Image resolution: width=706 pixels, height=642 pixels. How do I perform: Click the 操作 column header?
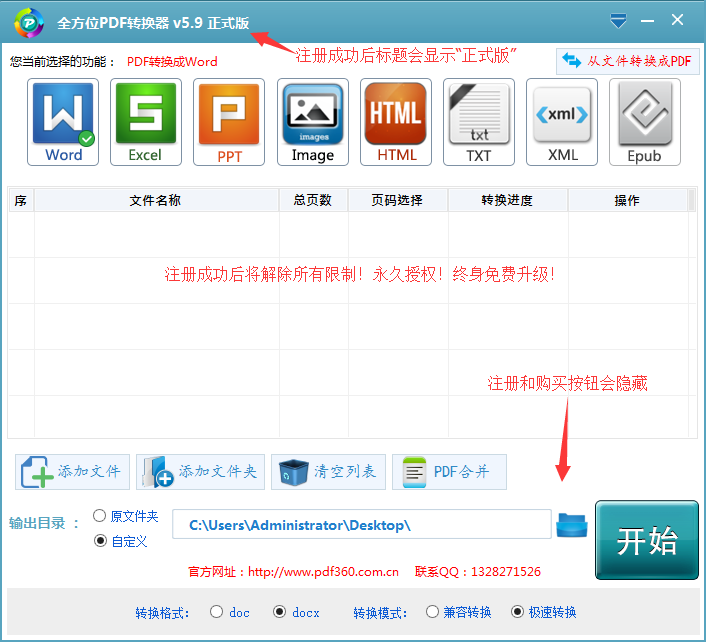[x=628, y=200]
